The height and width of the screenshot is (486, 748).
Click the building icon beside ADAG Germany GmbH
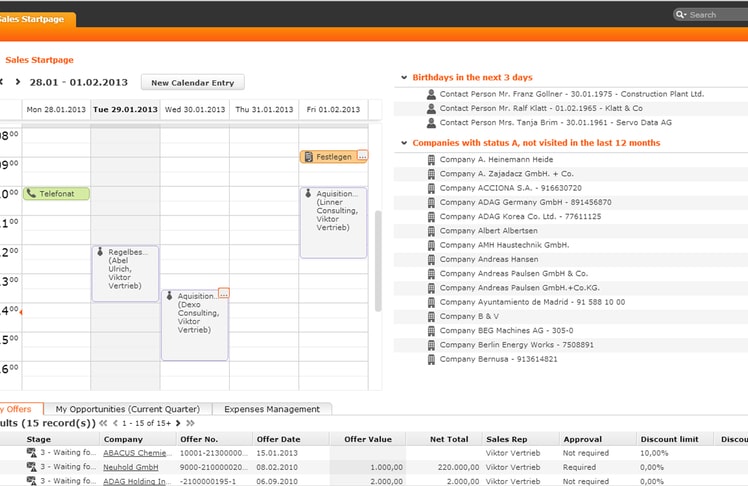(431, 202)
